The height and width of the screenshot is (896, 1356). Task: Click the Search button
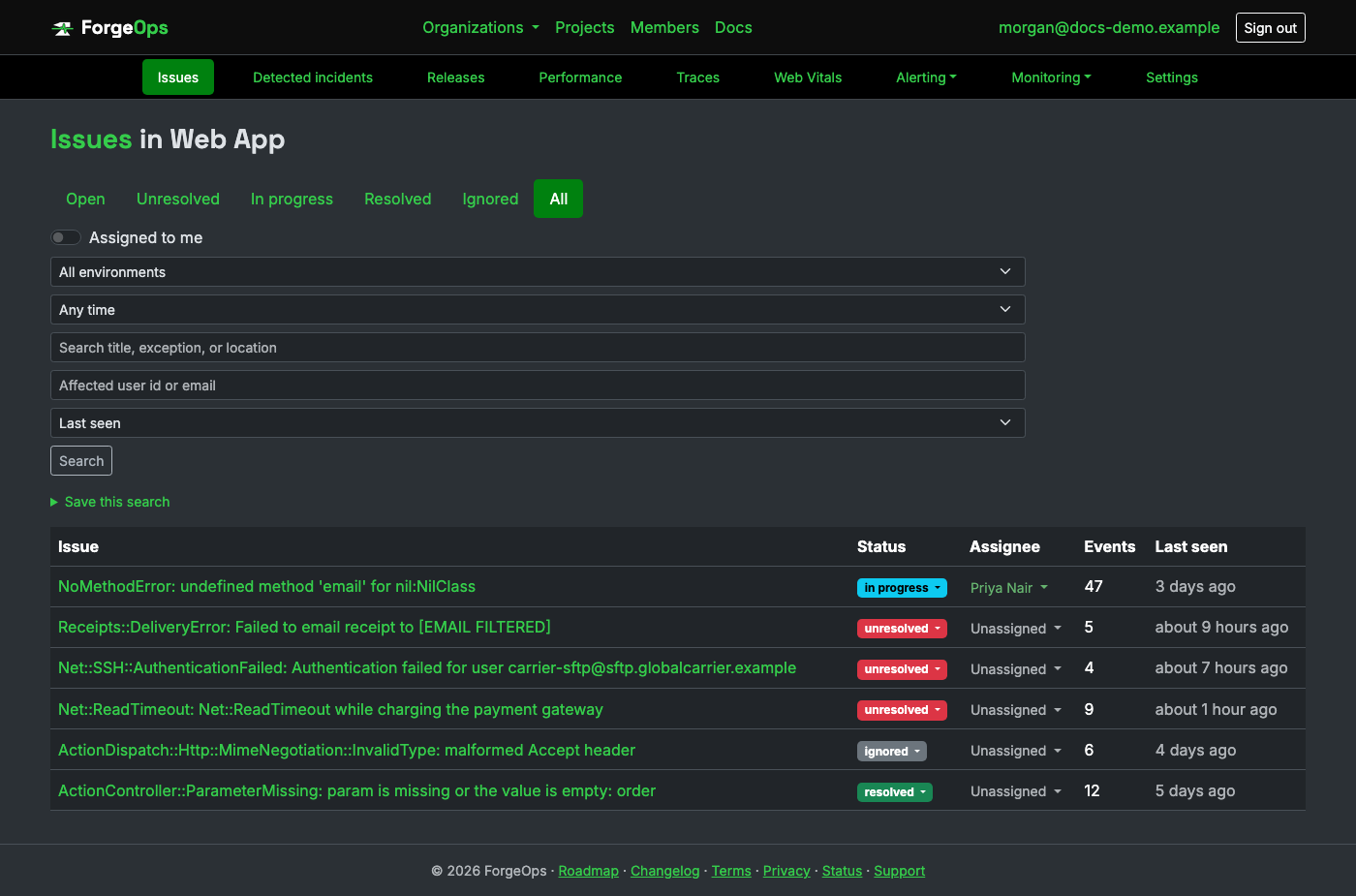click(81, 461)
